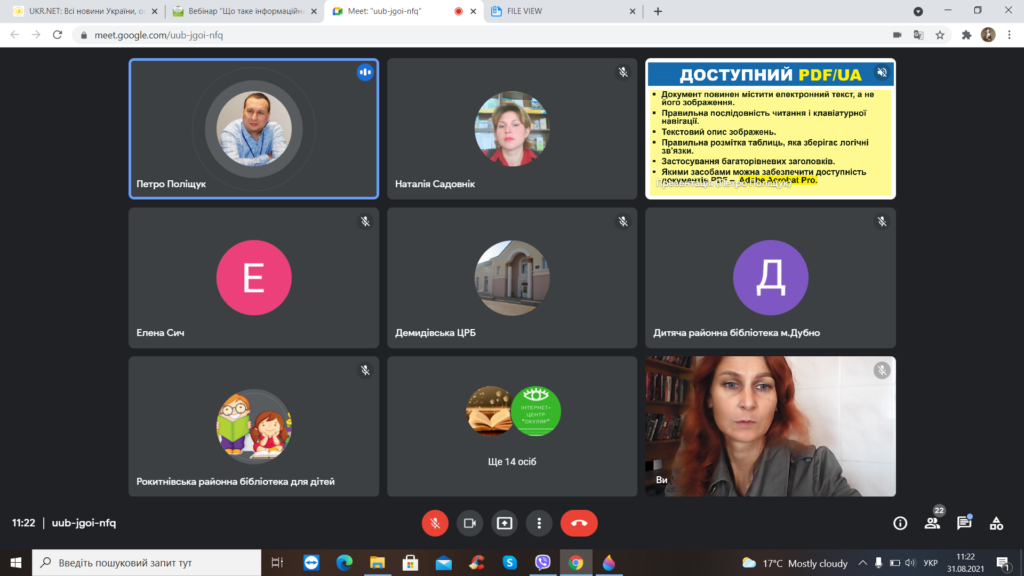Open the Activities panel icon
1024x576 pixels.
(x=996, y=523)
